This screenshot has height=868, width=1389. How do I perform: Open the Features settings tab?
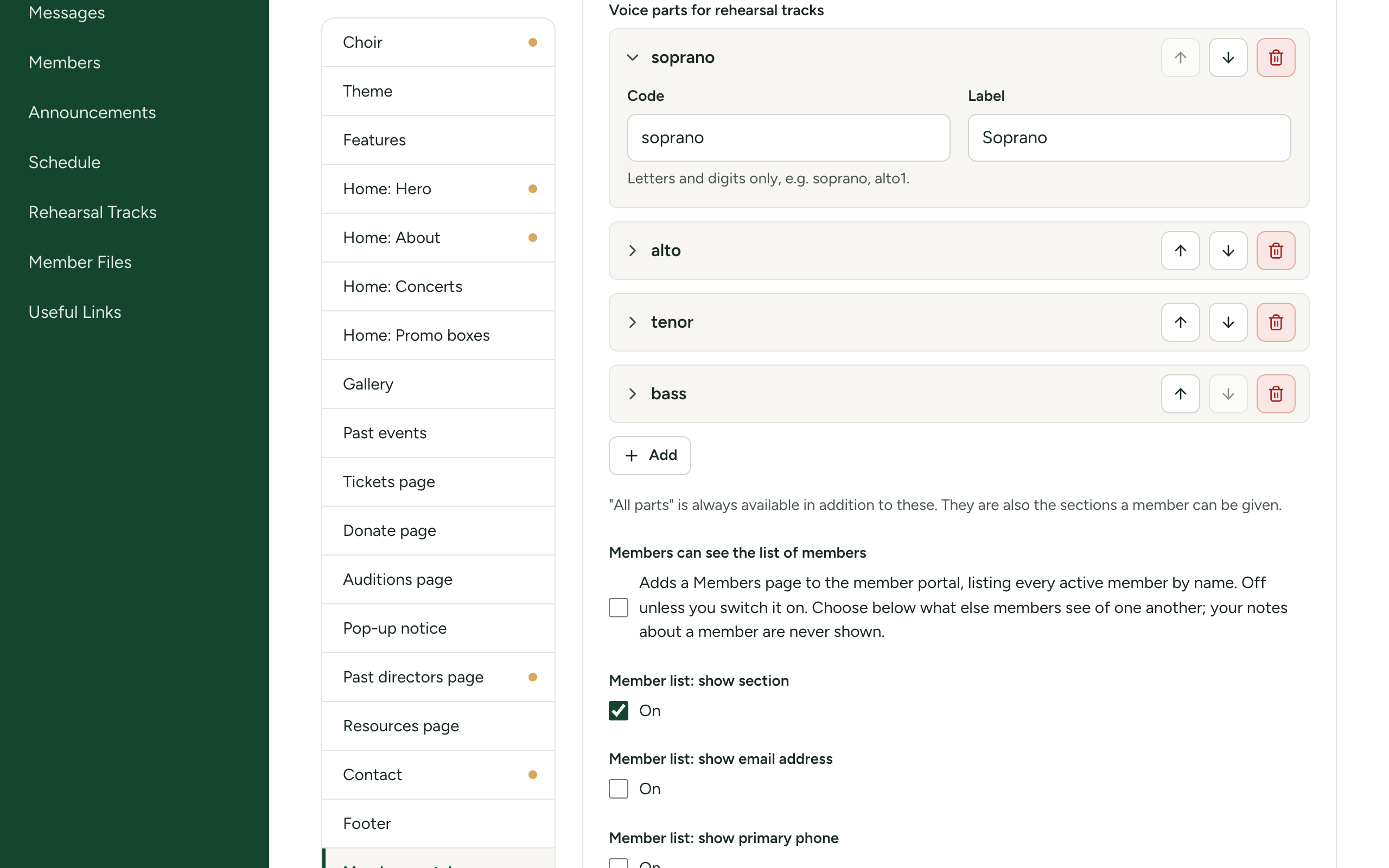pos(438,140)
